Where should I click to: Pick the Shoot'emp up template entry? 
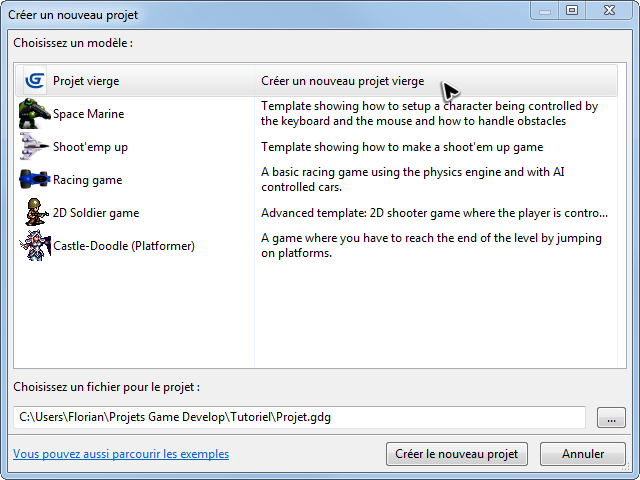pyautogui.click(x=90, y=147)
